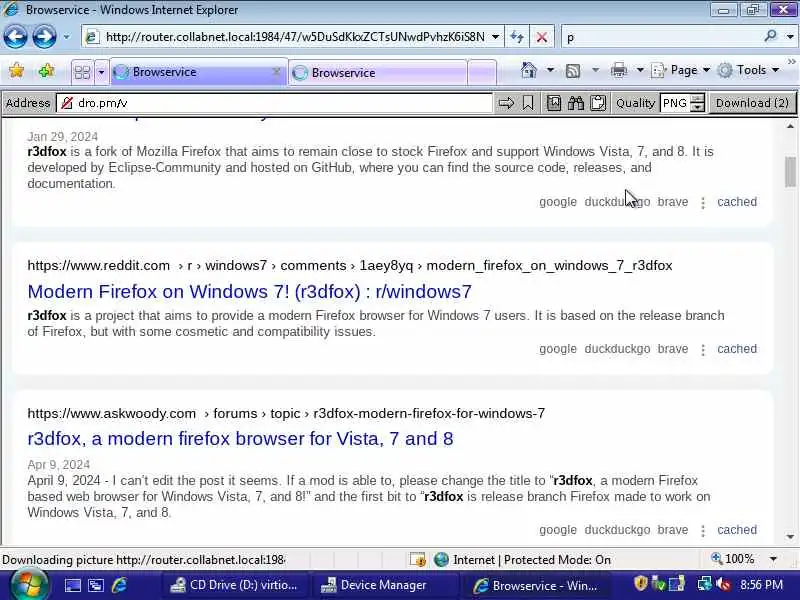800x600 pixels.
Task: Open the search provider options dropdown
Action: click(x=790, y=37)
